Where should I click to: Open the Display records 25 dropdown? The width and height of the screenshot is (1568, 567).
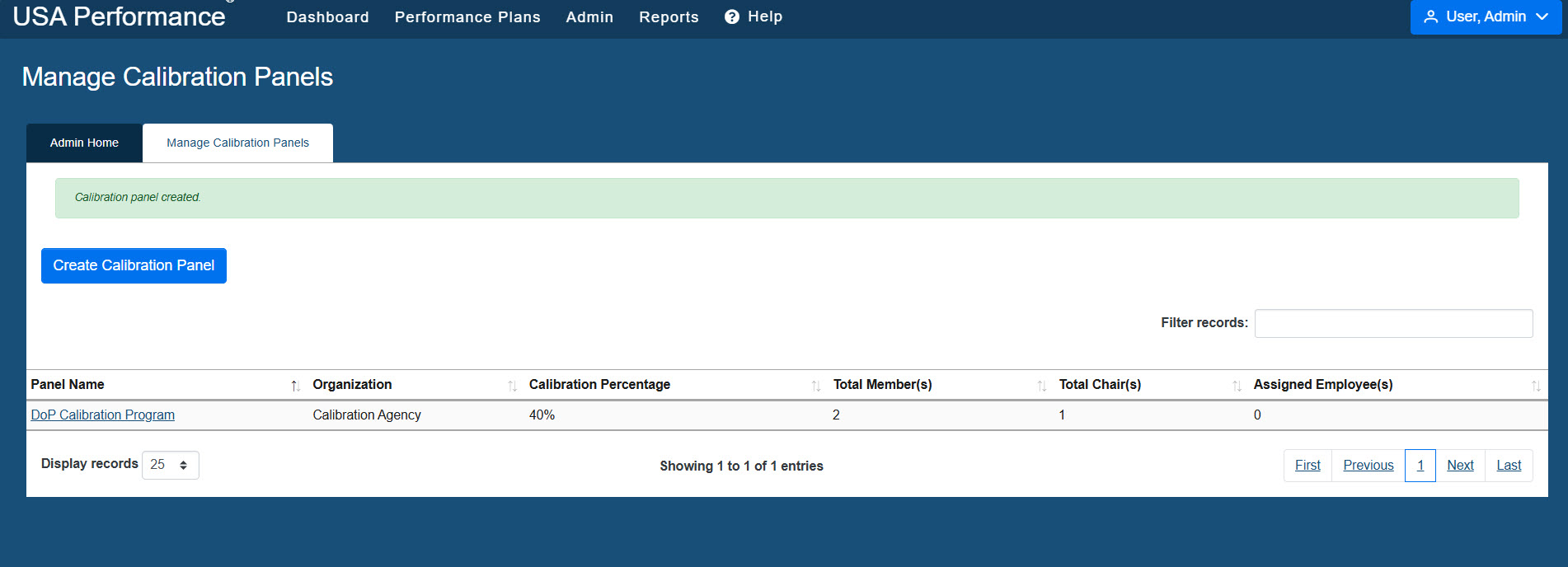coord(171,465)
